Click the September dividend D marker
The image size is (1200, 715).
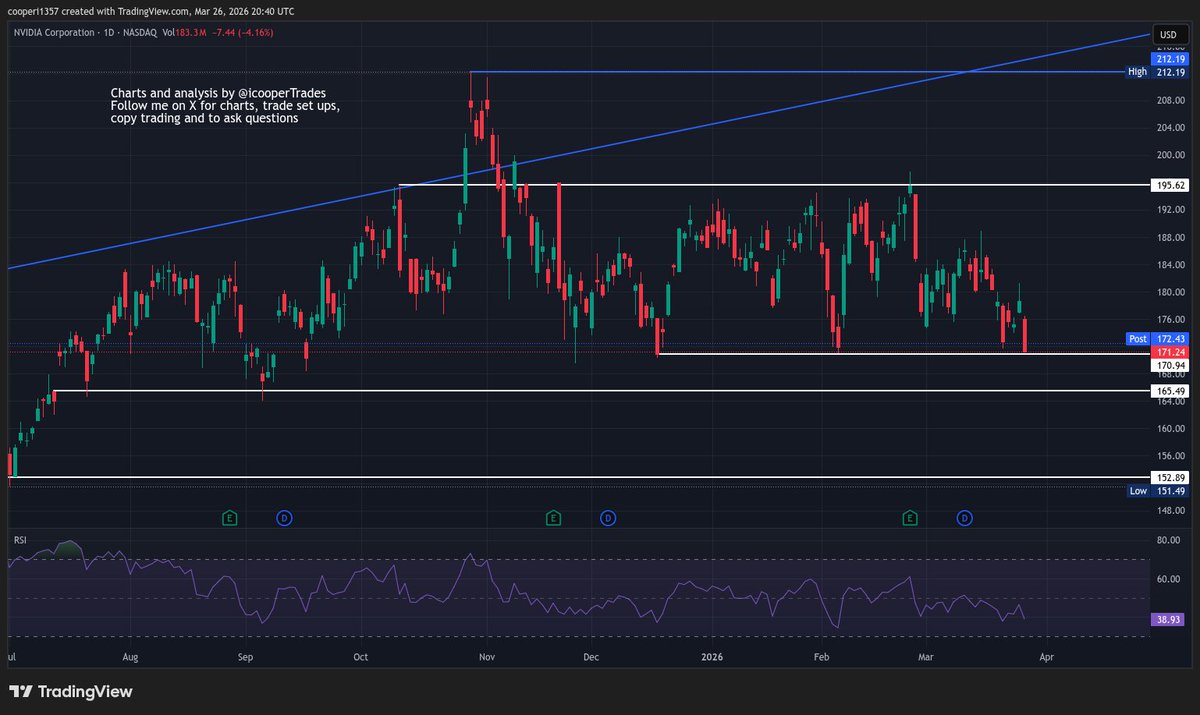pyautogui.click(x=285, y=518)
